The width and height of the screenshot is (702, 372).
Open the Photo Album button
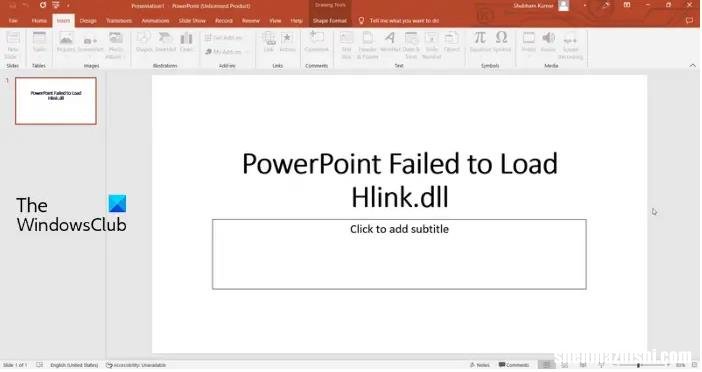(116, 45)
